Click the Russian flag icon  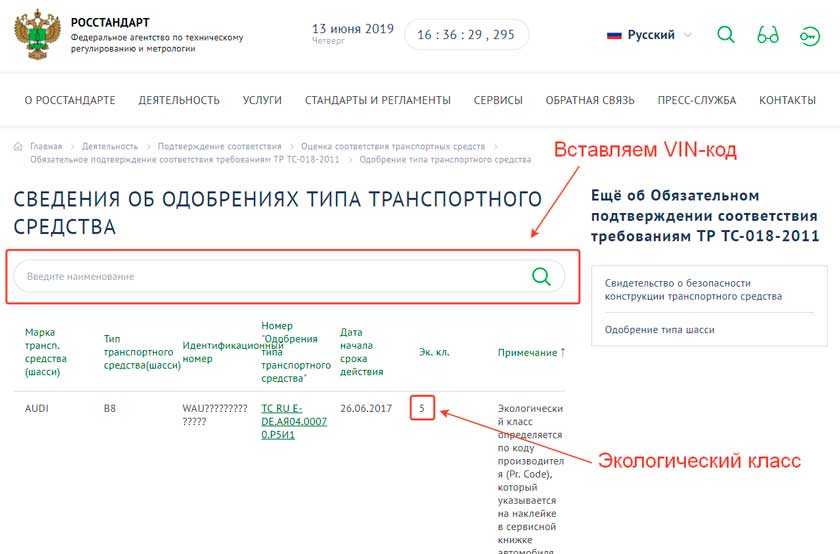pyautogui.click(x=615, y=35)
